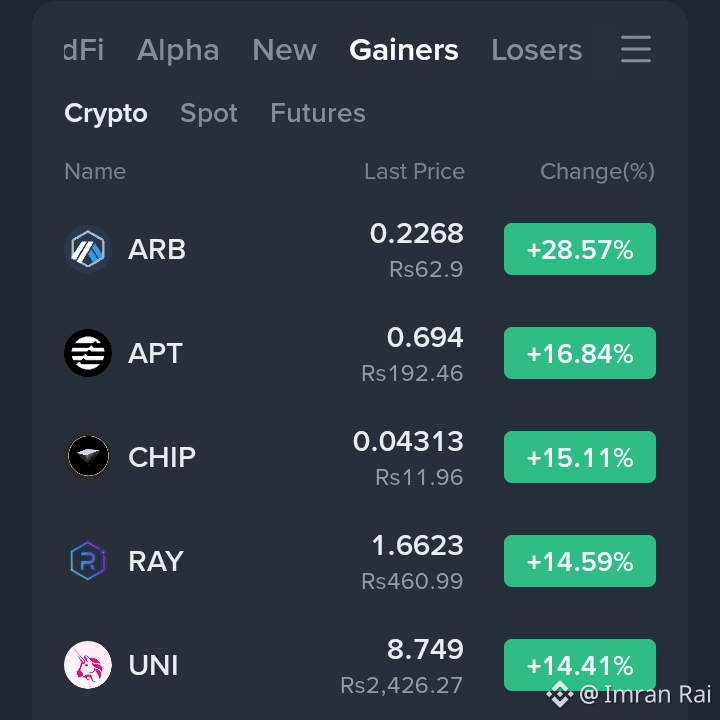The height and width of the screenshot is (720, 720).
Task: Switch to the Losers tab
Action: [x=537, y=50]
